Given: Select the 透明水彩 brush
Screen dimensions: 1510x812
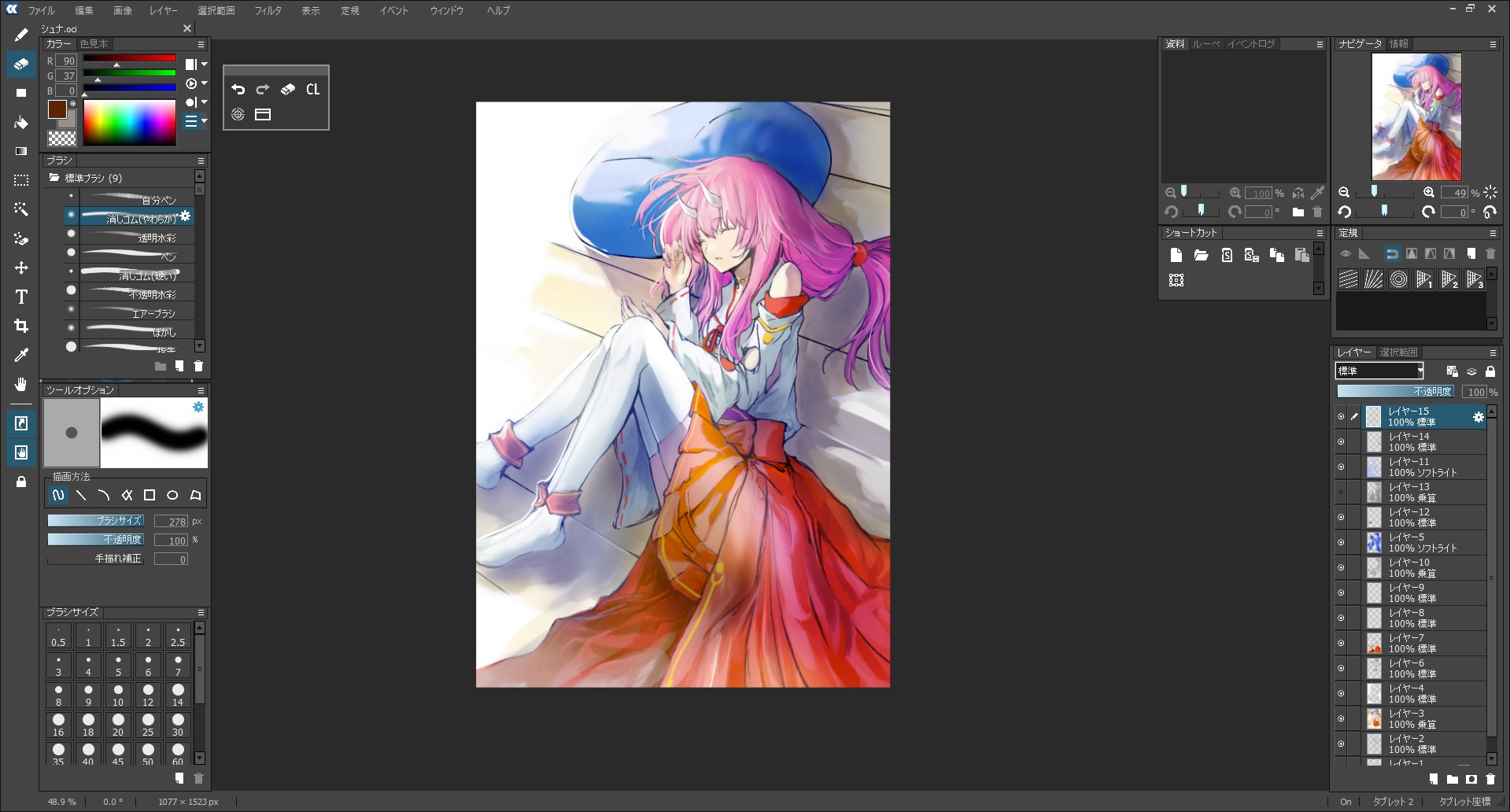Looking at the screenshot, I should point(130,235).
